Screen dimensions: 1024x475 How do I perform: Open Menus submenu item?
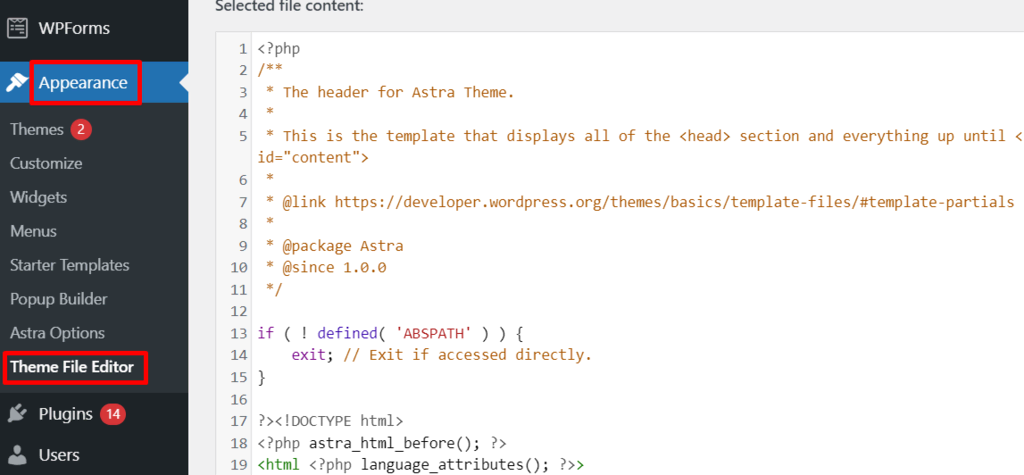[33, 231]
